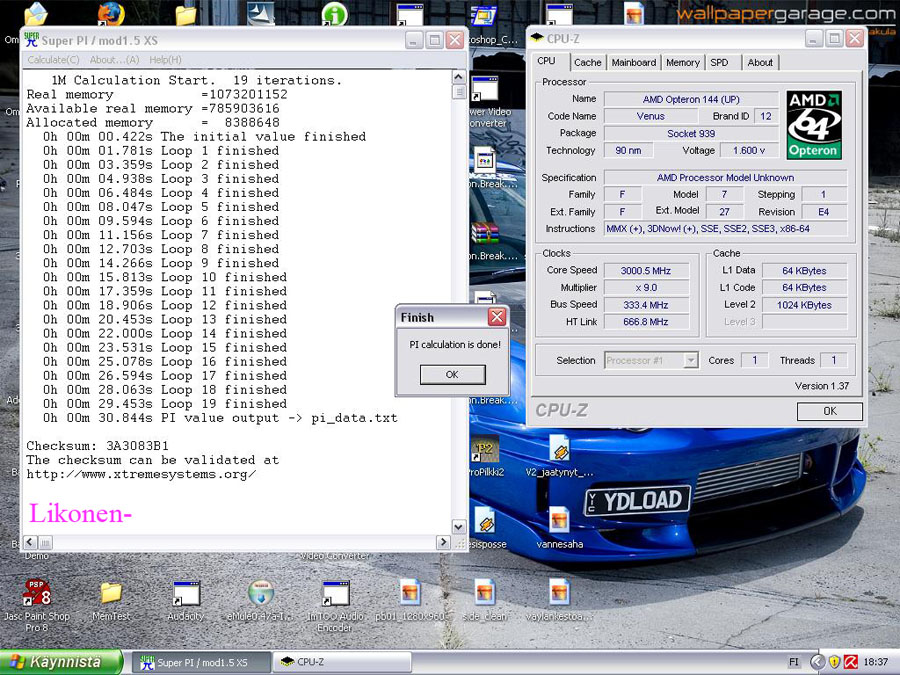Open About...(A) menu in Super PI

click(114, 60)
